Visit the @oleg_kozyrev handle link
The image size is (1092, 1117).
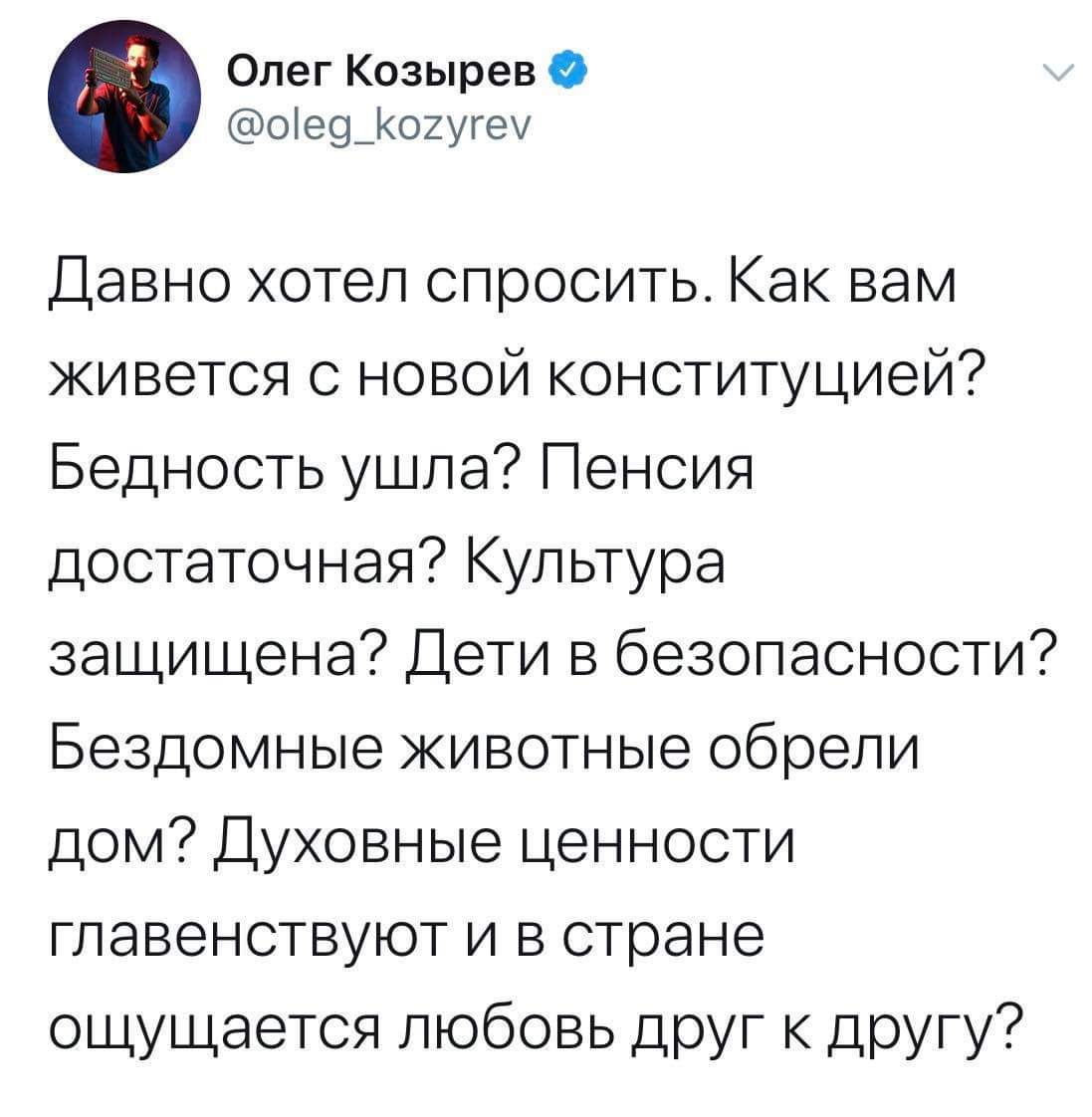point(378,126)
